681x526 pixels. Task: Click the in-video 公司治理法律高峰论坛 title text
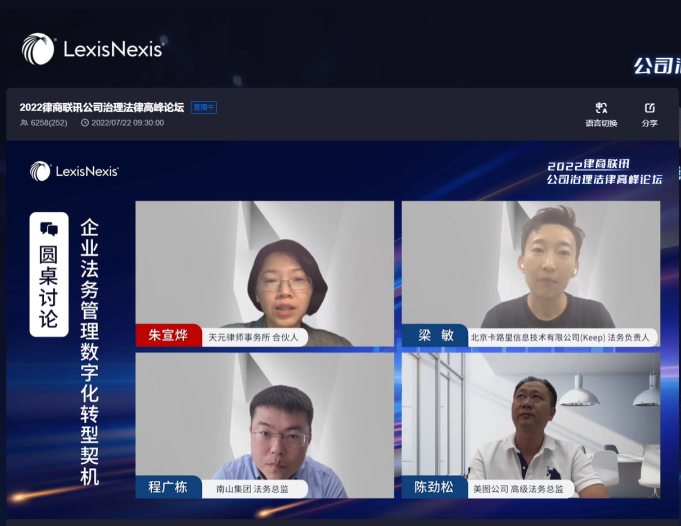[x=605, y=179]
